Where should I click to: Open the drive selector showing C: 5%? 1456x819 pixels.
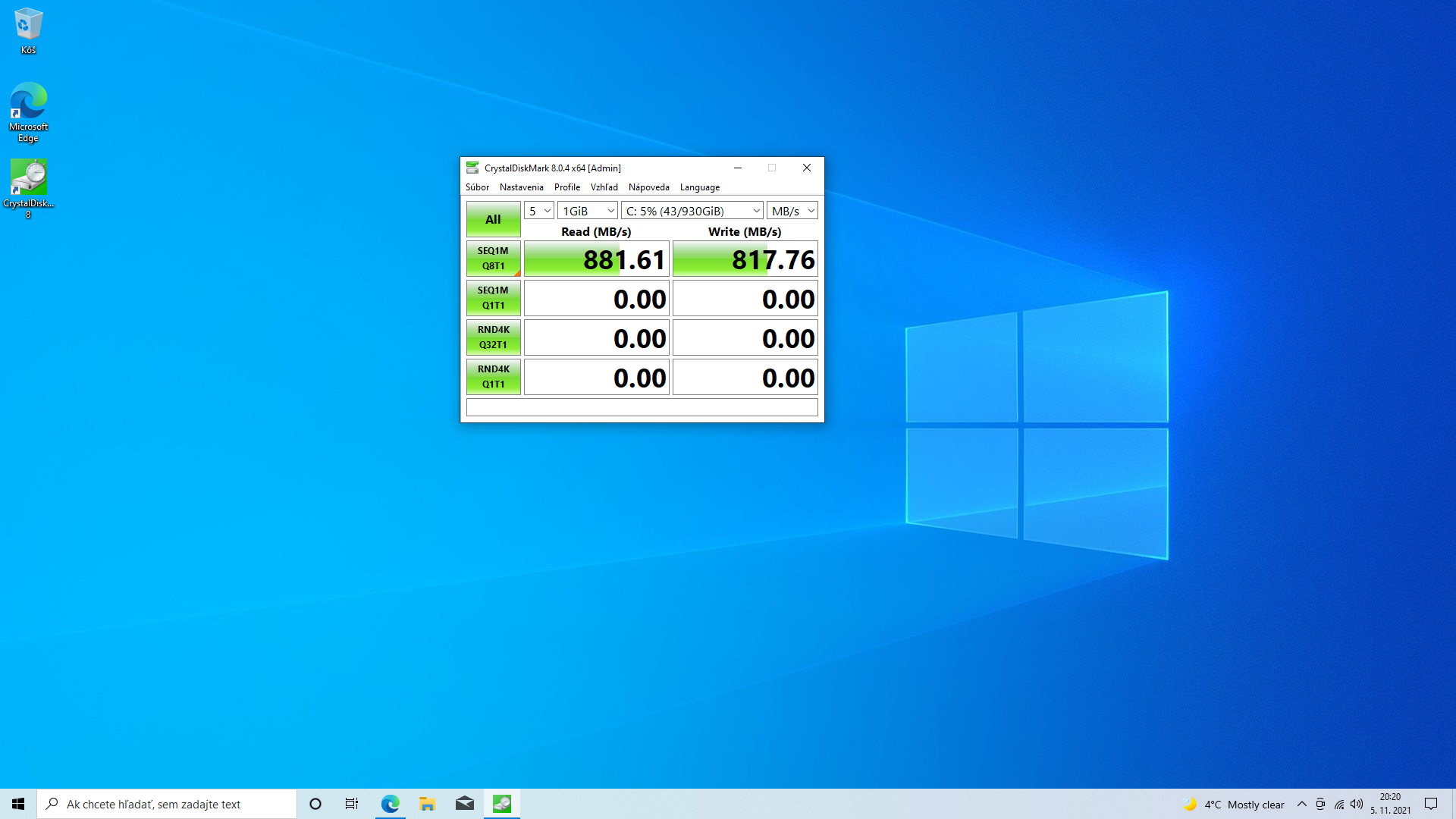(692, 211)
